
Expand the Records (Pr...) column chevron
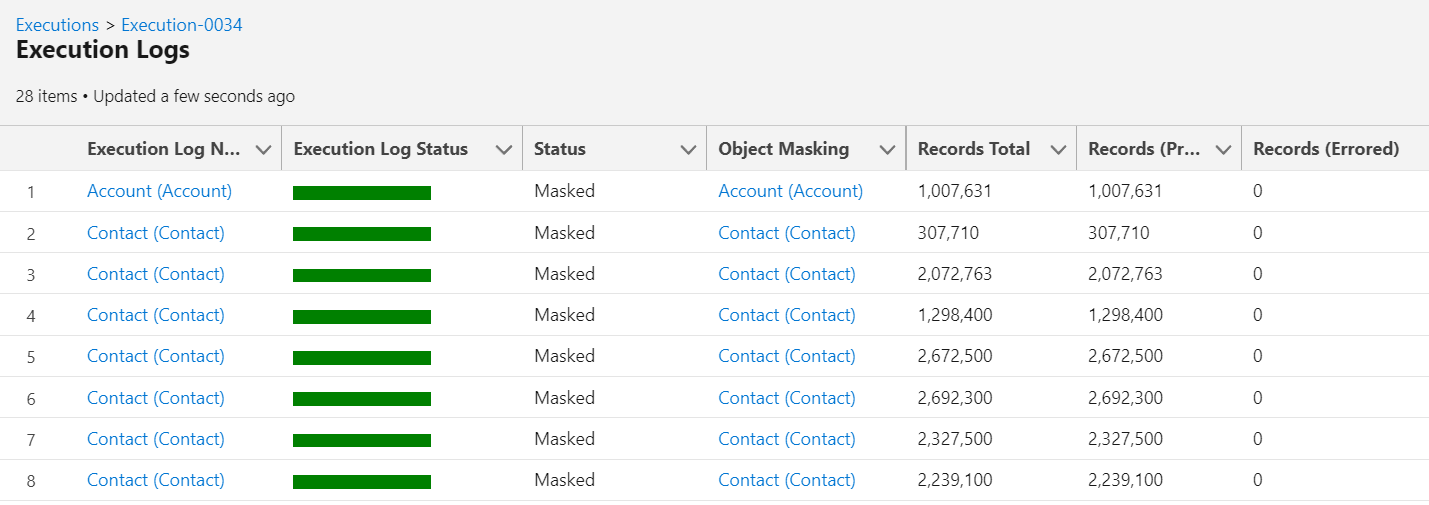click(1222, 150)
